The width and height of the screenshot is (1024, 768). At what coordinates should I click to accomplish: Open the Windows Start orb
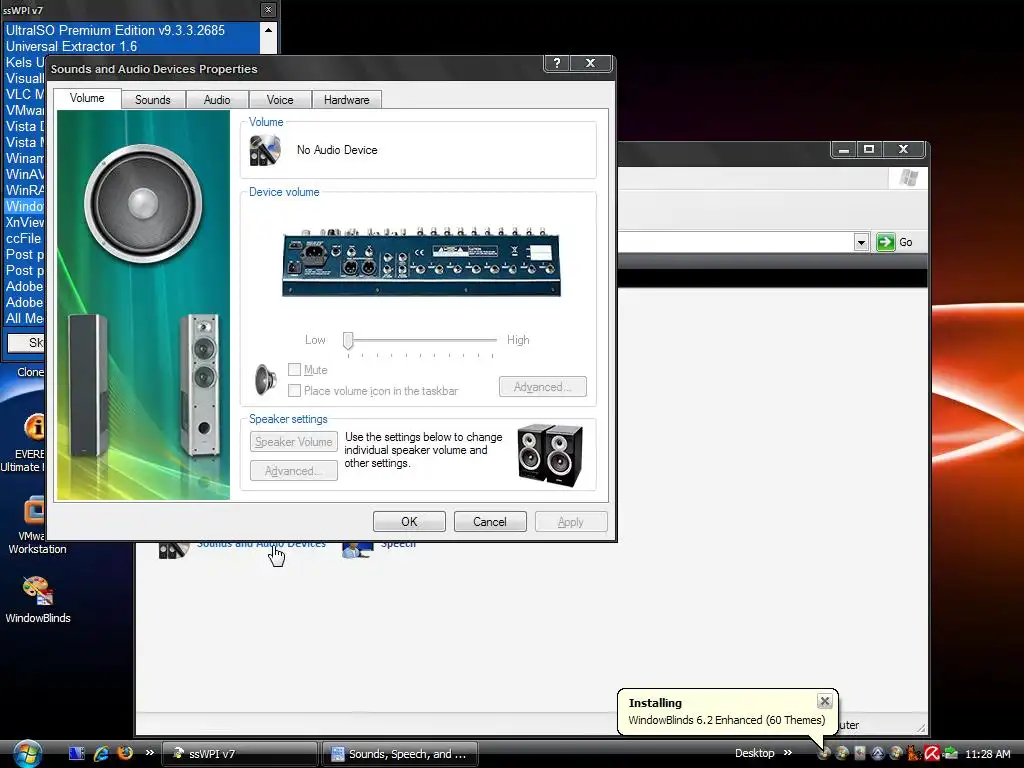pos(28,754)
